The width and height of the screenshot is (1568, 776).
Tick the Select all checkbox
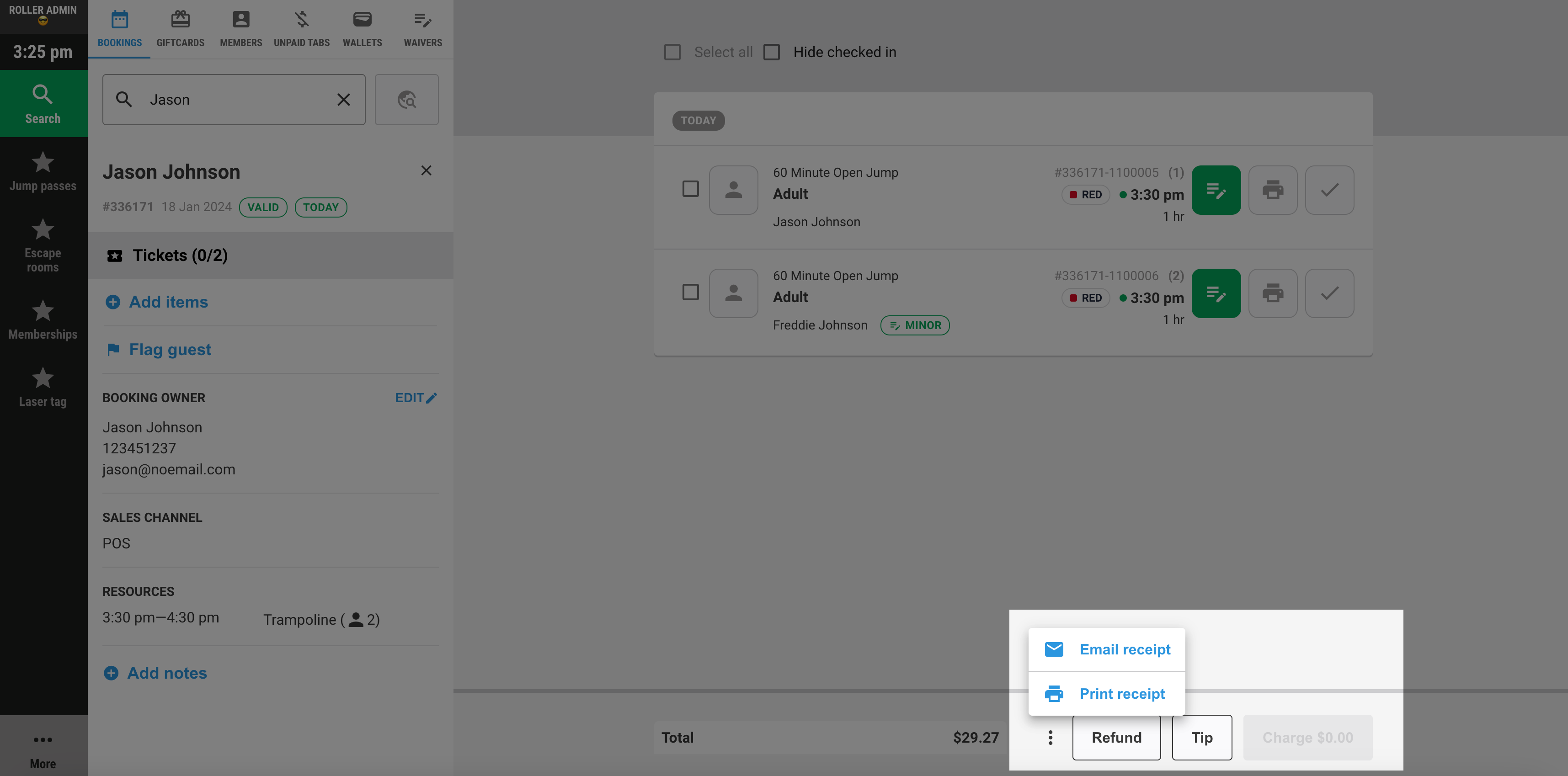[x=672, y=53]
